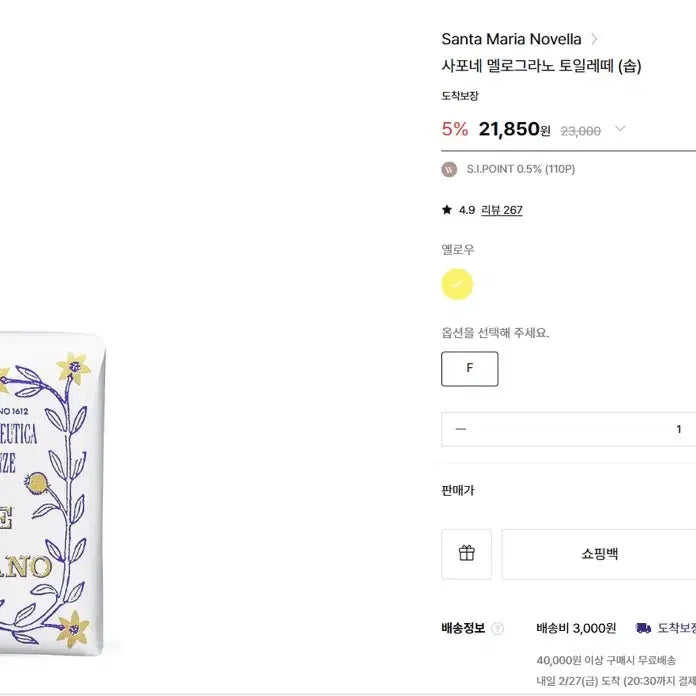Click the 도착보장 badge under the title
This screenshot has height=696, width=696.
coord(460,96)
